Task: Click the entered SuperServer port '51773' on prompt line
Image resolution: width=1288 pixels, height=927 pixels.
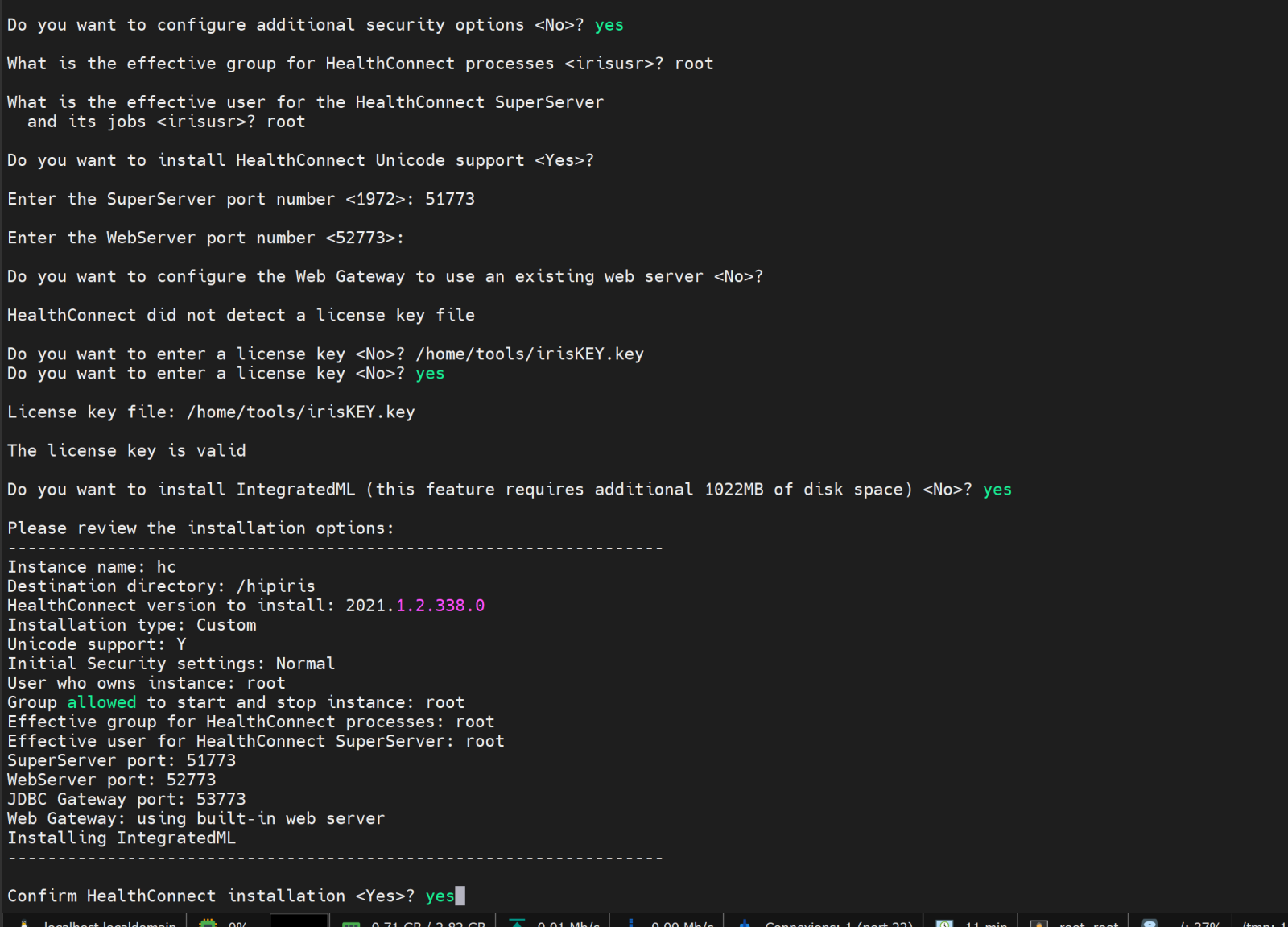Action: click(450, 199)
